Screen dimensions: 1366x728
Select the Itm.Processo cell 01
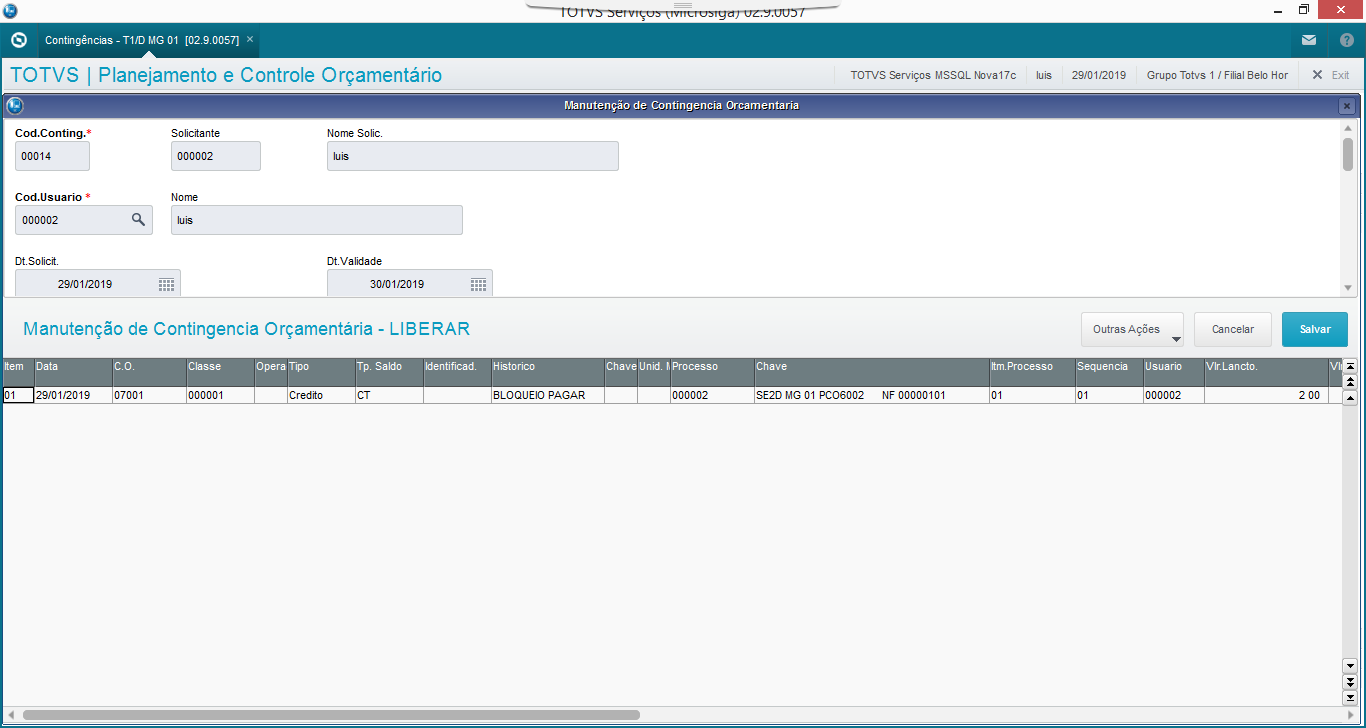[1032, 395]
